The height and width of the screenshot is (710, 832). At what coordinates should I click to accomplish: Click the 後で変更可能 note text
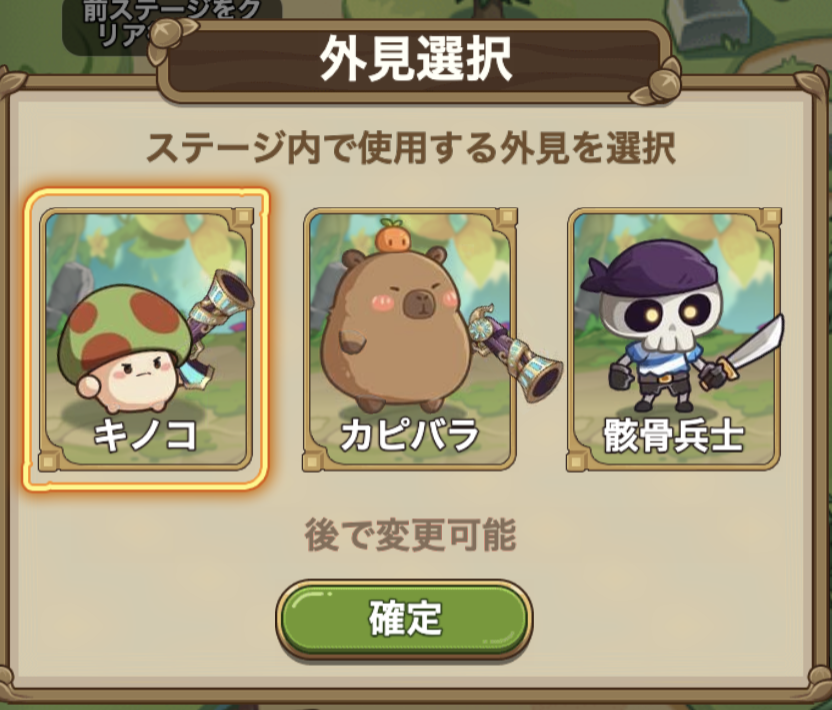tap(410, 535)
